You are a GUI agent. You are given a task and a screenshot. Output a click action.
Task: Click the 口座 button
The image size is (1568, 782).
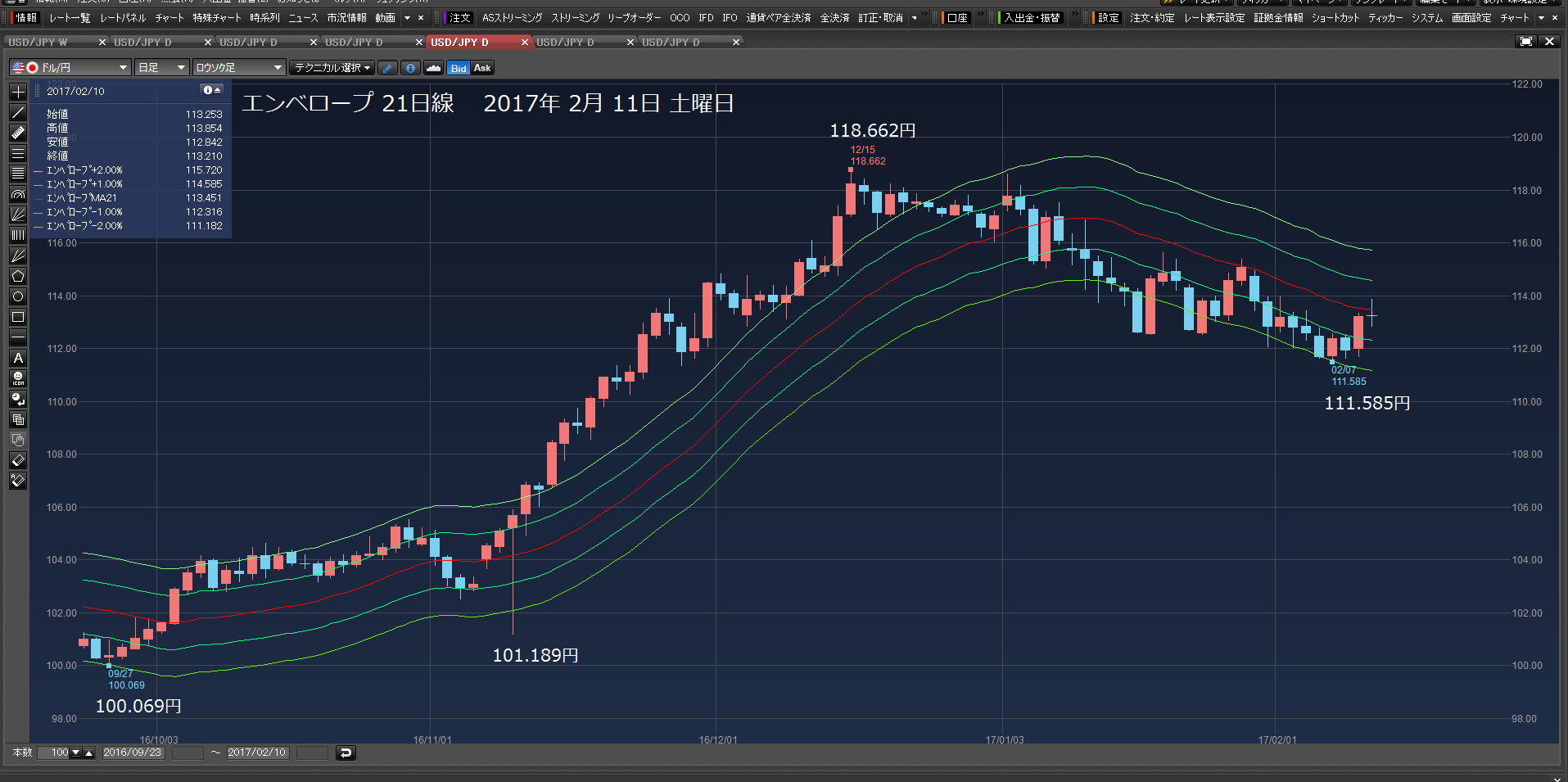(x=957, y=17)
